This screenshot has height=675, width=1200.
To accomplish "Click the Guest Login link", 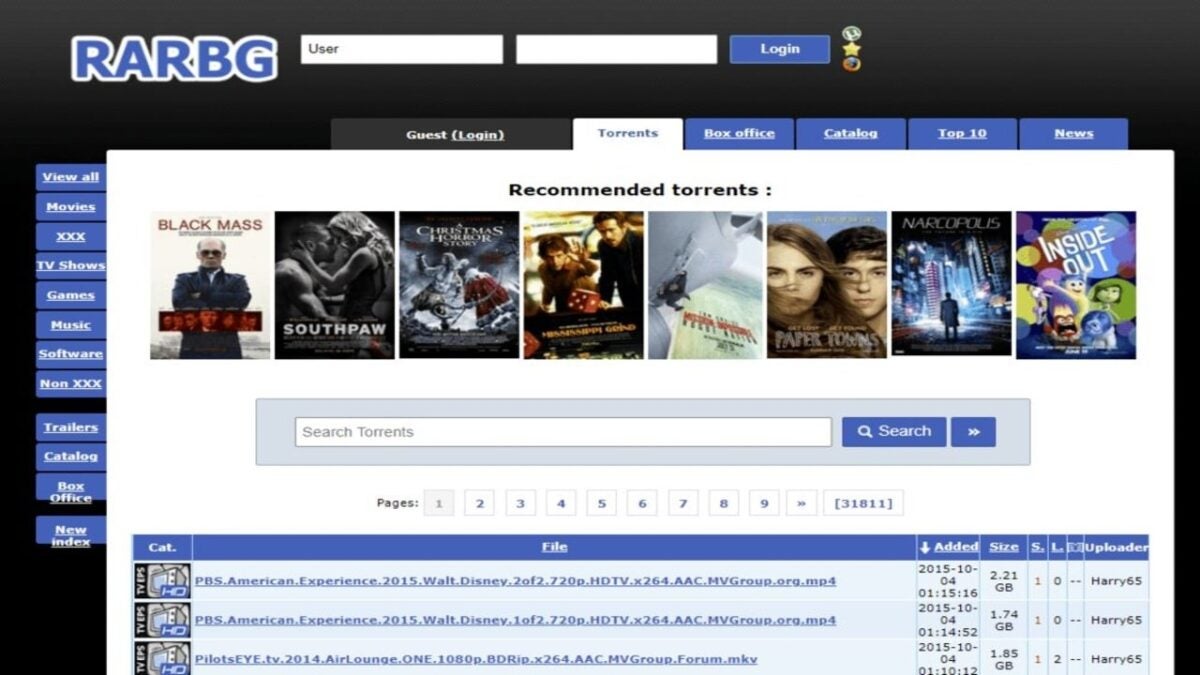I will tap(478, 135).
